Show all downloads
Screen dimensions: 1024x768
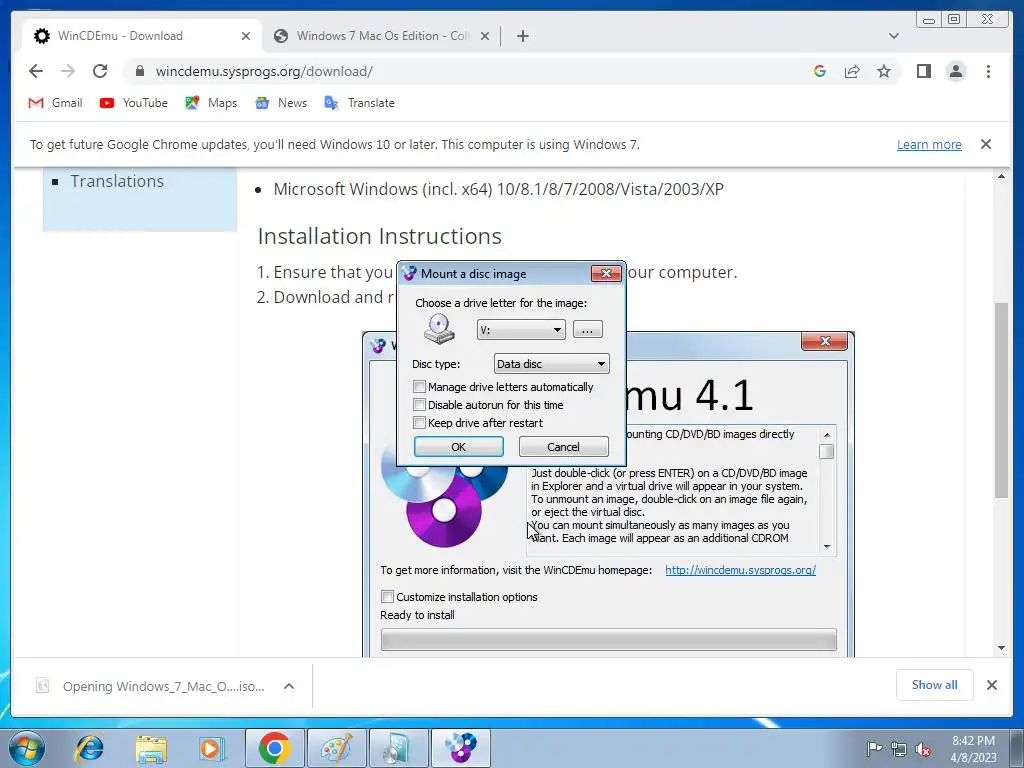tap(935, 684)
